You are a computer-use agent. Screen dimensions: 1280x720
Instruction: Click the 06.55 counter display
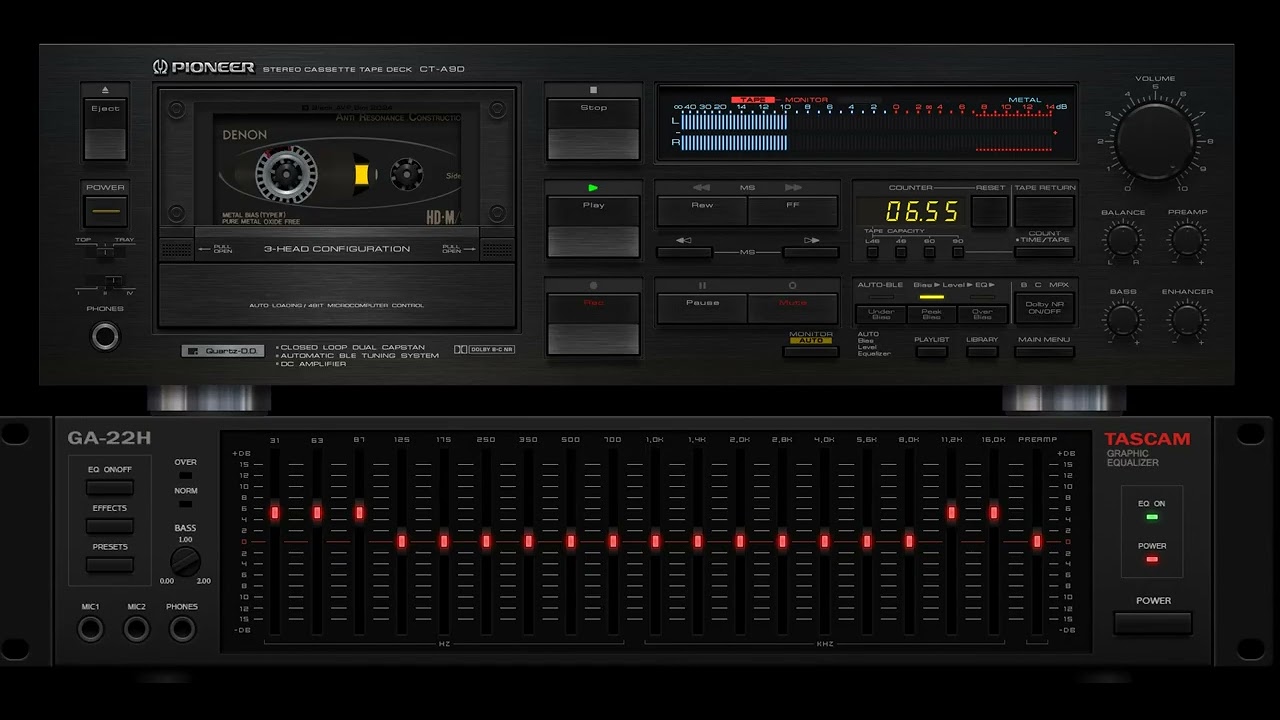(x=910, y=212)
